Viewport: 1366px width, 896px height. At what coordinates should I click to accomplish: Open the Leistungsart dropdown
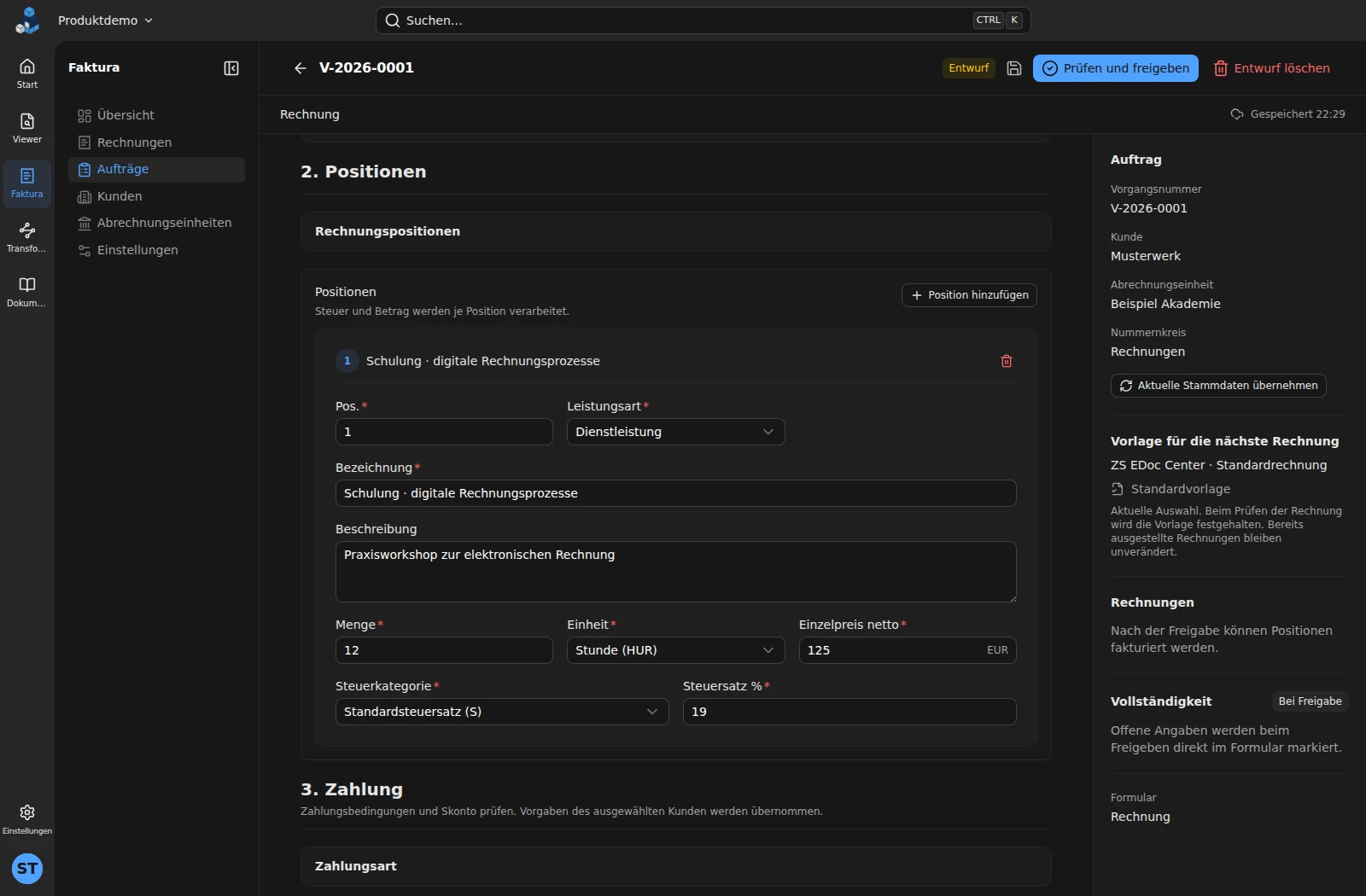(675, 432)
